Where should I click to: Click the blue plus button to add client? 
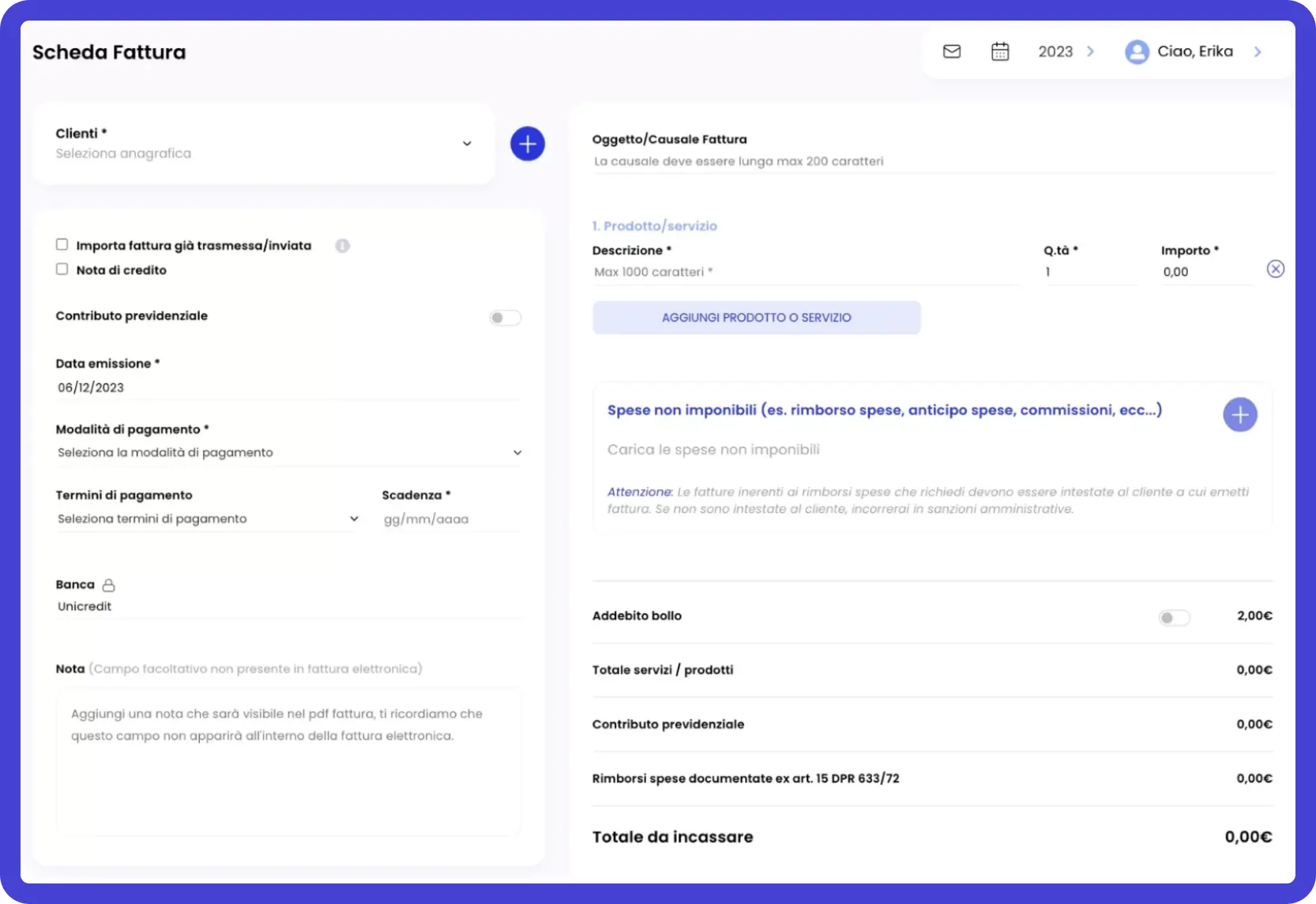(527, 144)
